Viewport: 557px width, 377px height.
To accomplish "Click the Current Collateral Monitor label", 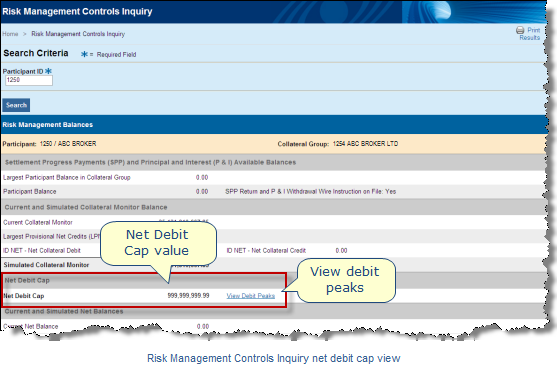I will point(38,222).
